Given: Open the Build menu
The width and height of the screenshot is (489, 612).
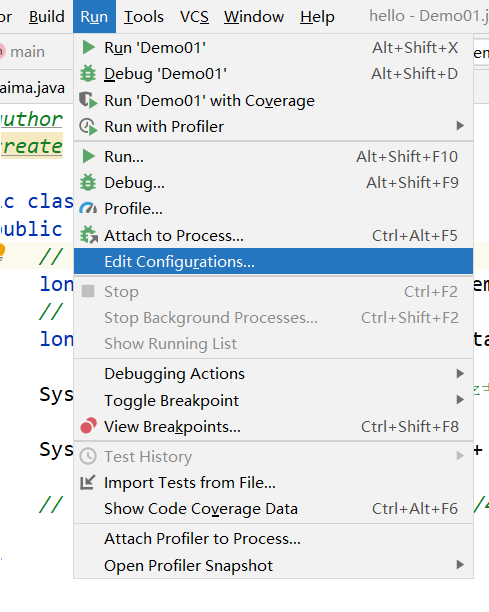Looking at the screenshot, I should pos(46,17).
